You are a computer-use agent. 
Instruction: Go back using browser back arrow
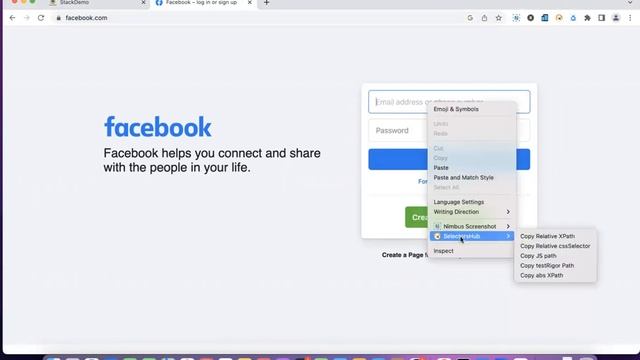click(12, 18)
